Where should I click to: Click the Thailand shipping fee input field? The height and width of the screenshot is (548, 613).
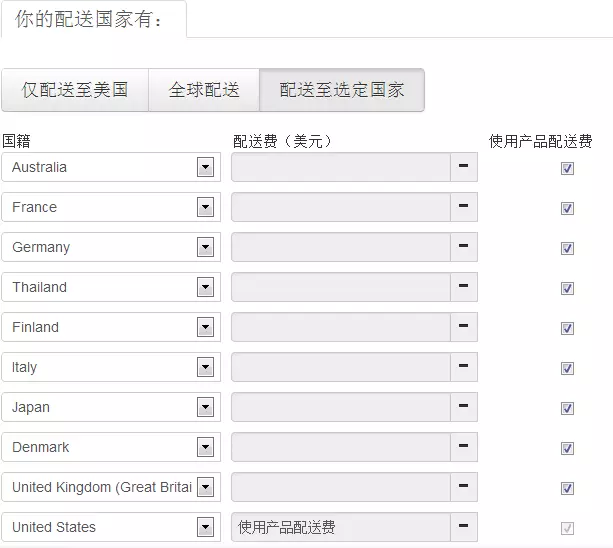click(x=340, y=287)
